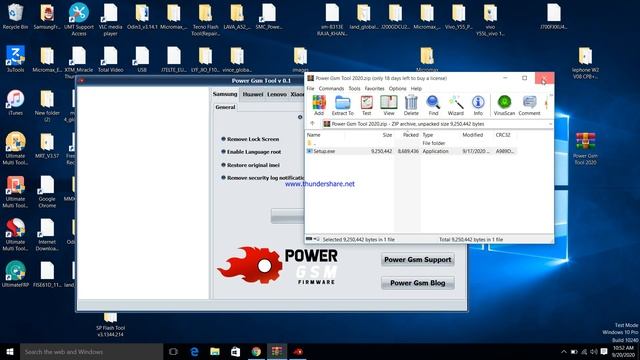Open the UMT Support Access desktop shortcut
This screenshot has height=360, width=640.
pyautogui.click(x=79, y=19)
